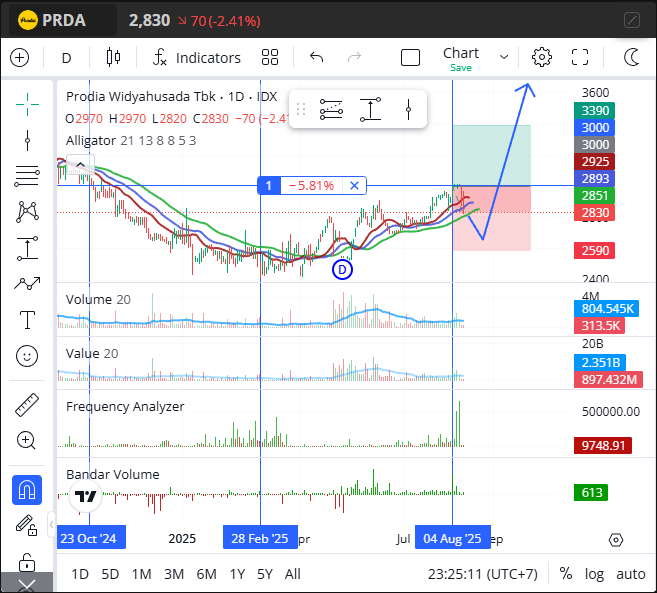The image size is (657, 593).
Task: Open the D timeframe interval selector
Action: click(x=66, y=58)
